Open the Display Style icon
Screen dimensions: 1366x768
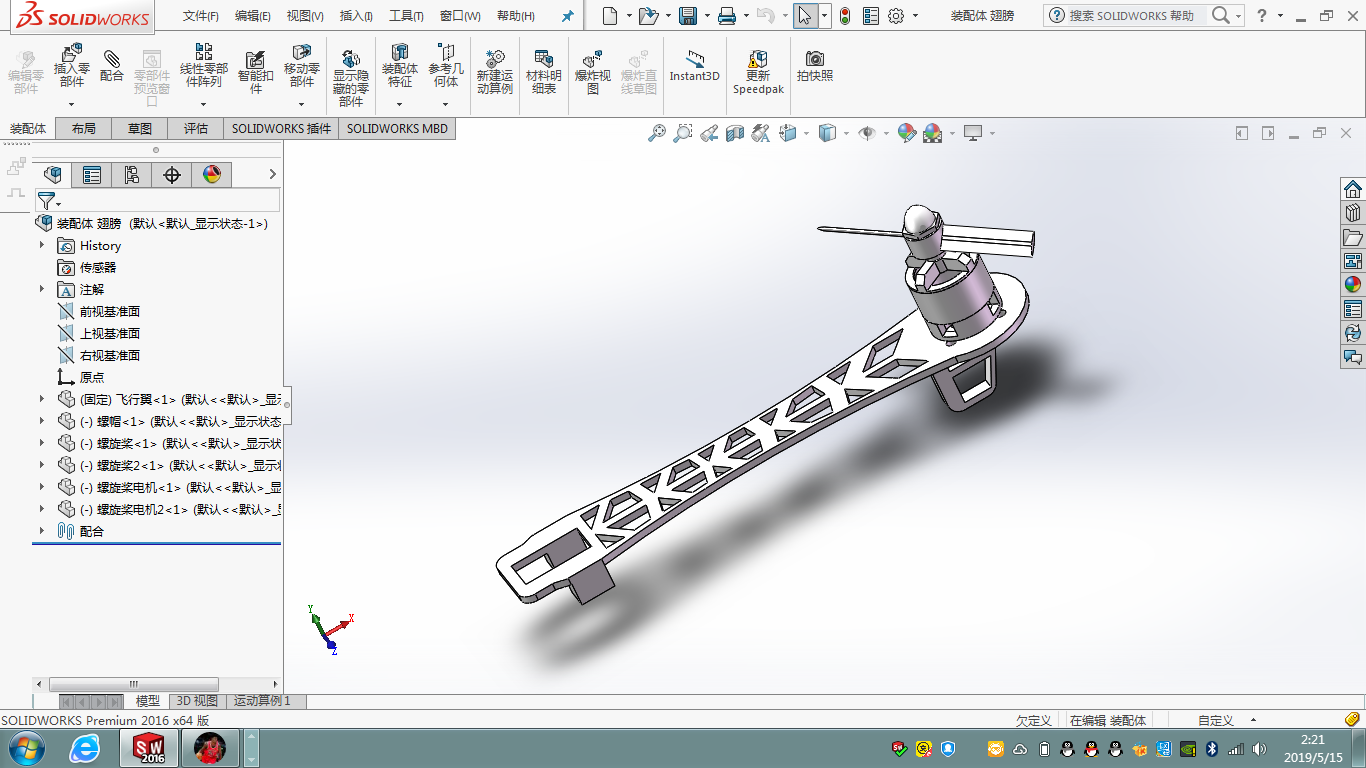coord(827,132)
